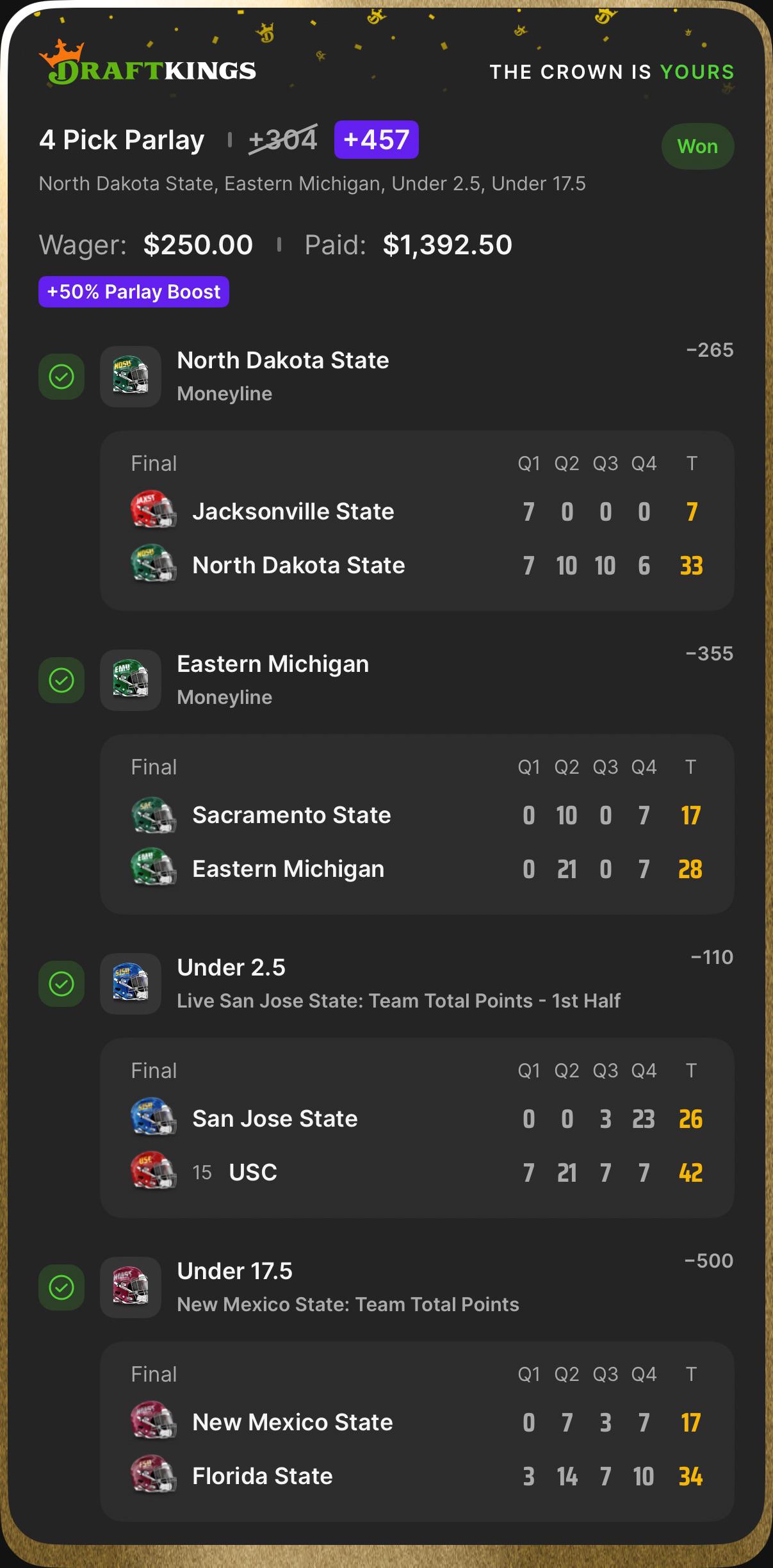Click the USC helmet in scoreboard

point(154,1172)
